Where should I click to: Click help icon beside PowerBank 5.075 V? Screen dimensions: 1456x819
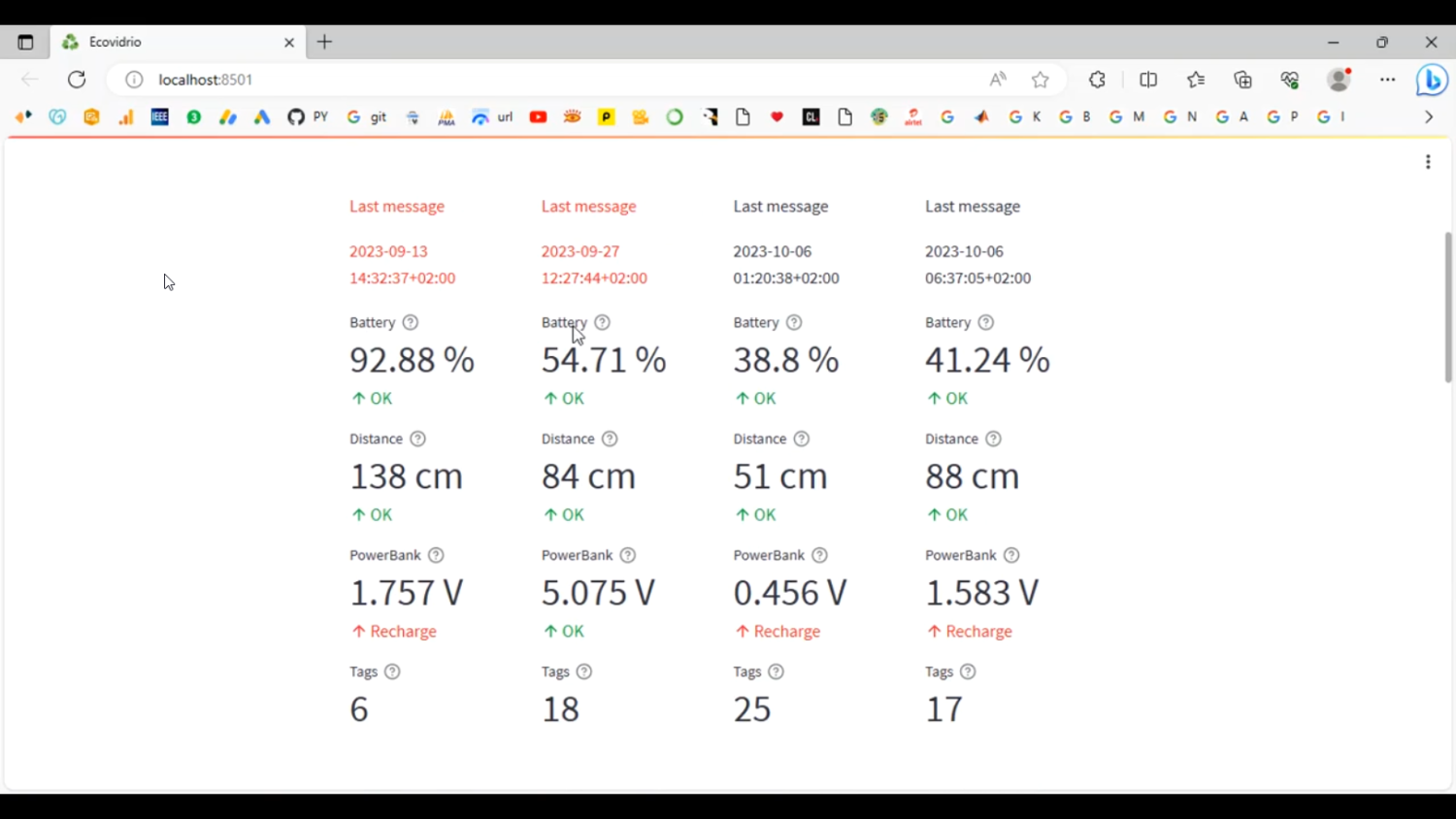pos(628,555)
